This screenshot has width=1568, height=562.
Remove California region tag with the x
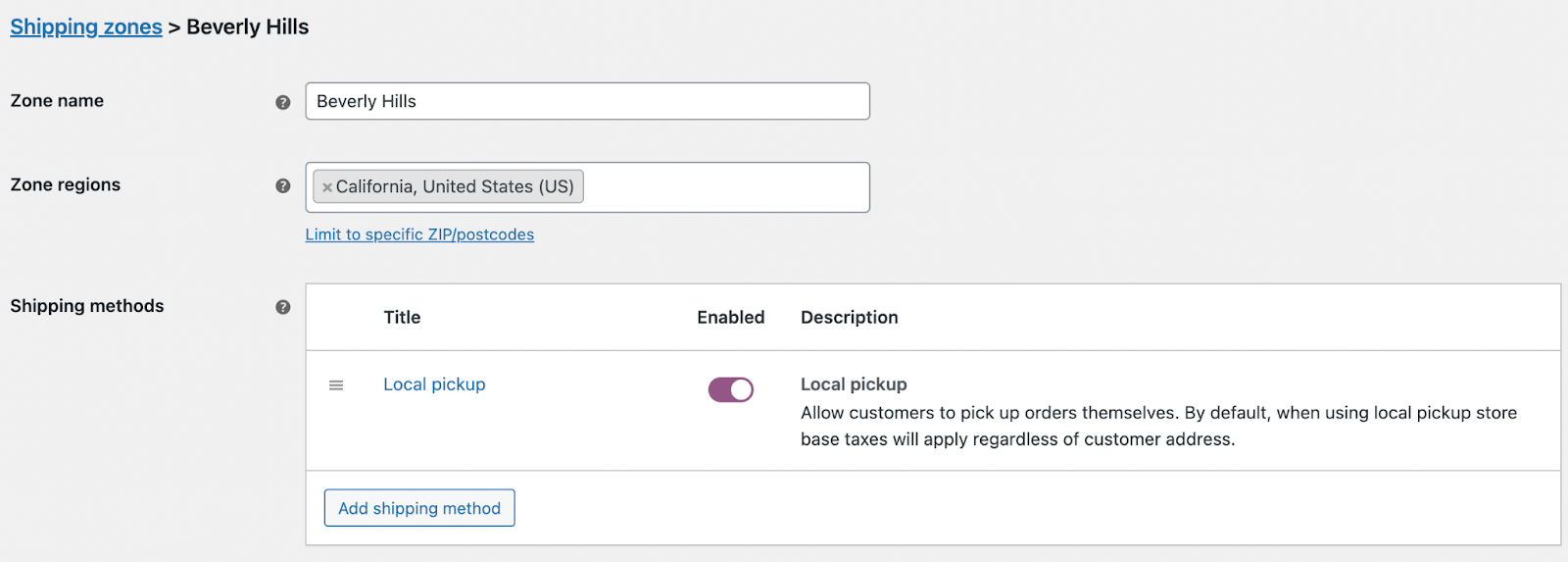[x=327, y=187]
